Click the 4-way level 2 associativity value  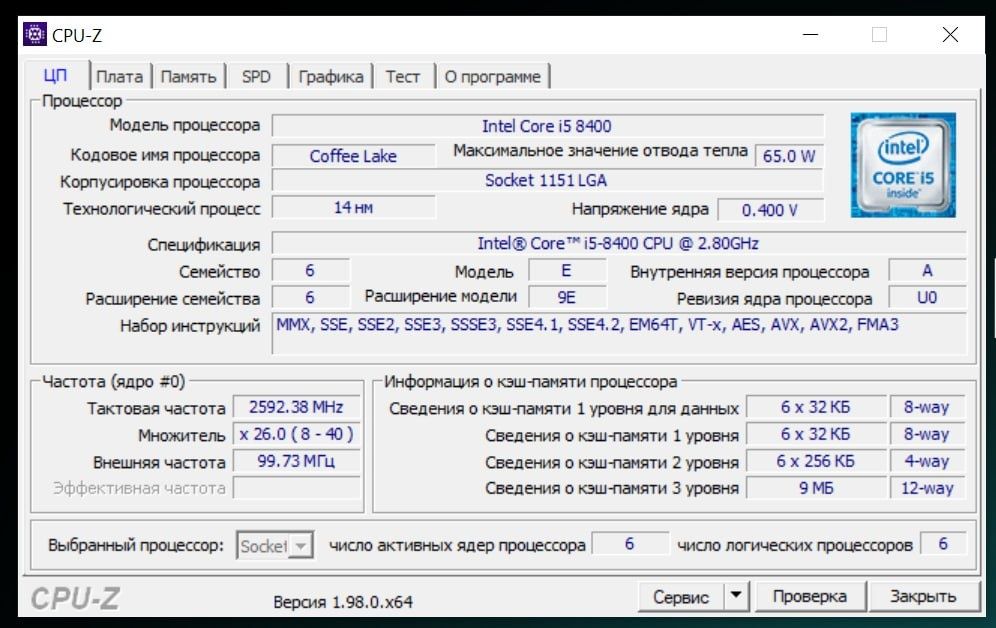pyautogui.click(x=927, y=460)
